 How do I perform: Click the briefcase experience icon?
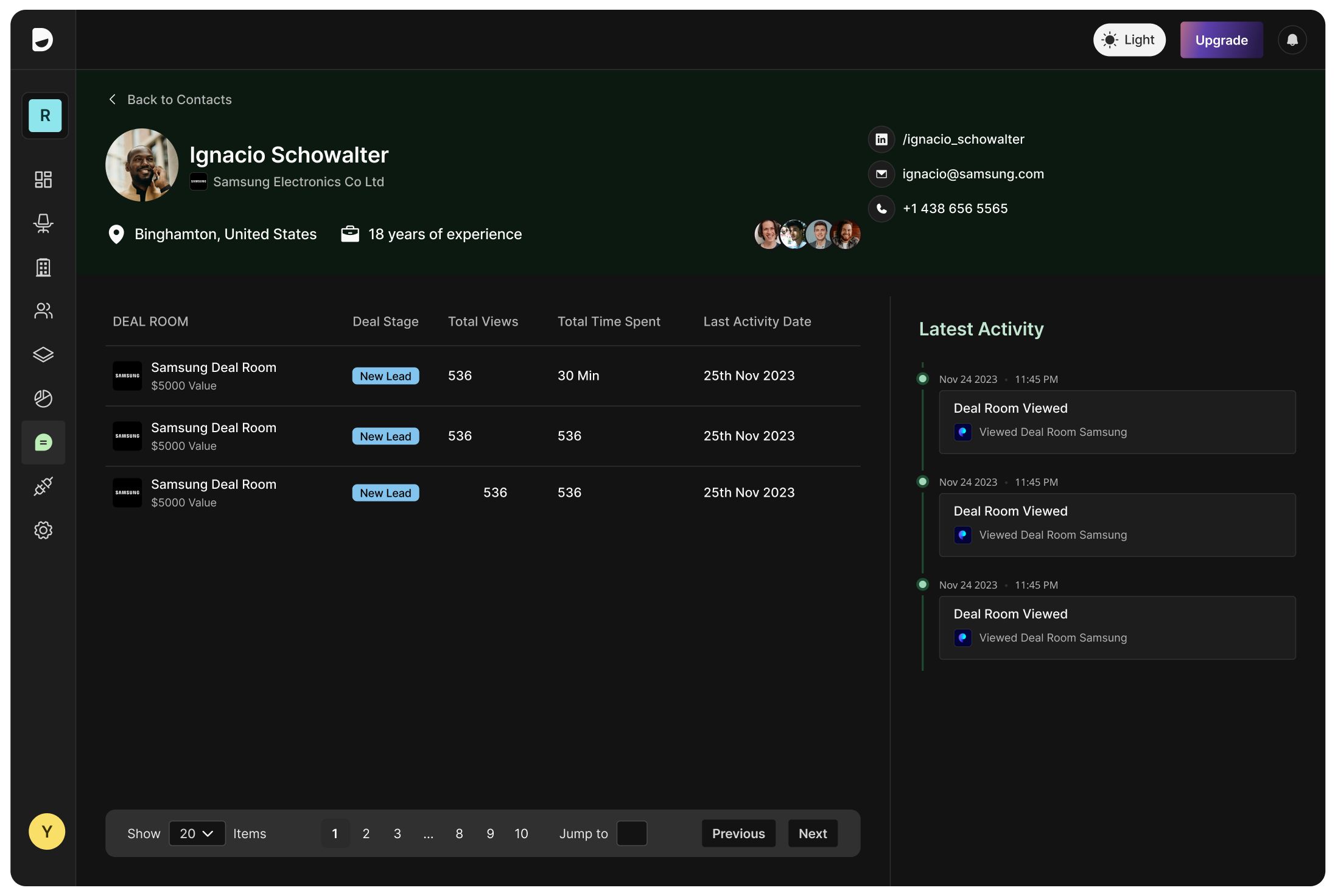tap(350, 234)
